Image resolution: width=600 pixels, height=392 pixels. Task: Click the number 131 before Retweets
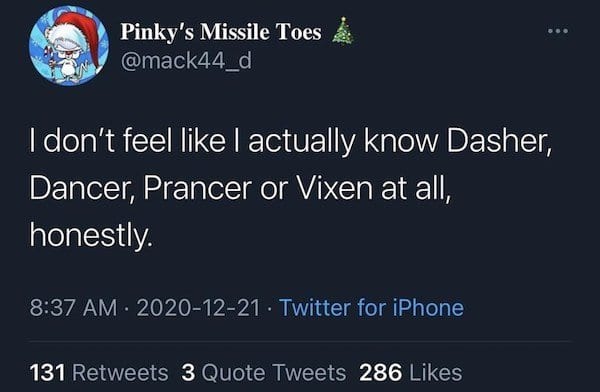click(x=47, y=373)
